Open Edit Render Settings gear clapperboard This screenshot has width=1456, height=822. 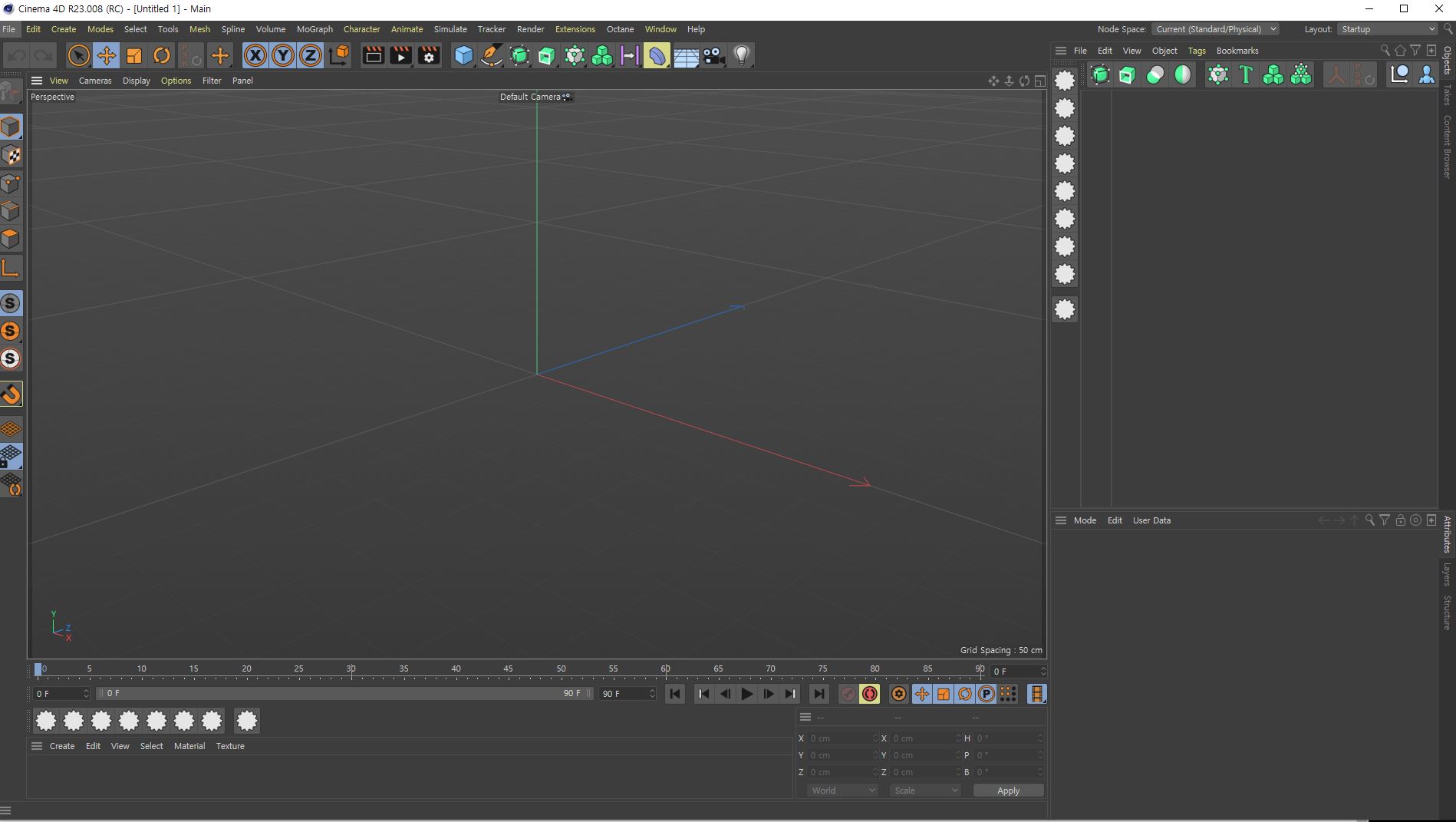click(x=429, y=55)
